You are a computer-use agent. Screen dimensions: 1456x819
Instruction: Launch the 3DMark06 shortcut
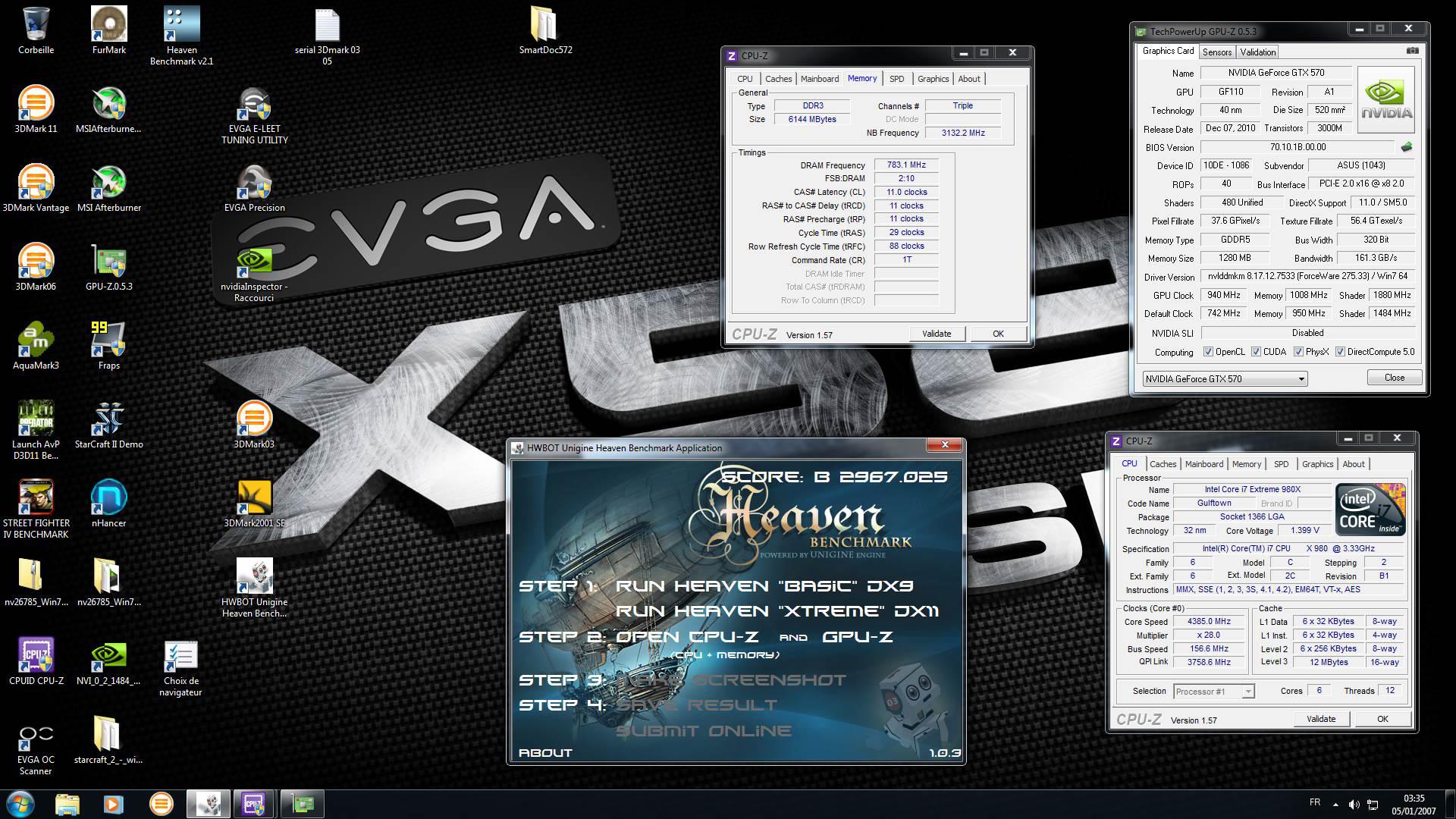click(36, 267)
